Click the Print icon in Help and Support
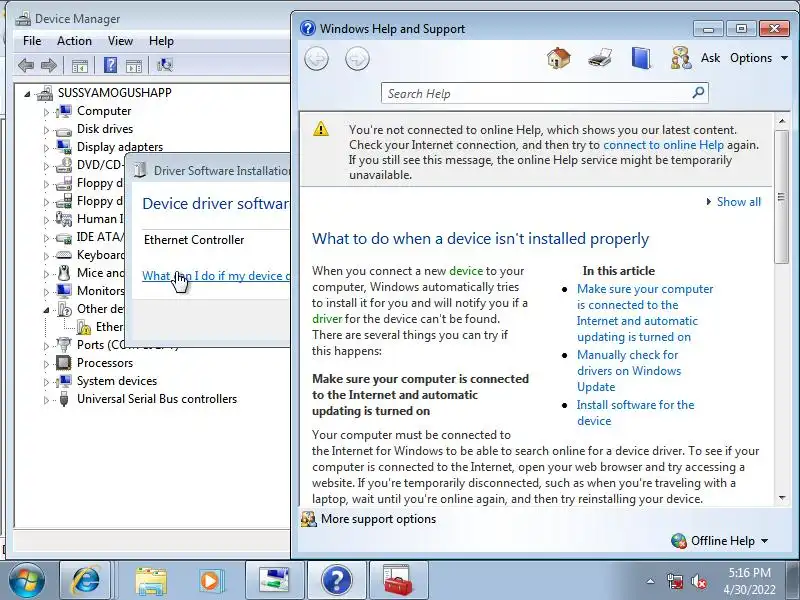This screenshot has height=600, width=800. [599, 58]
